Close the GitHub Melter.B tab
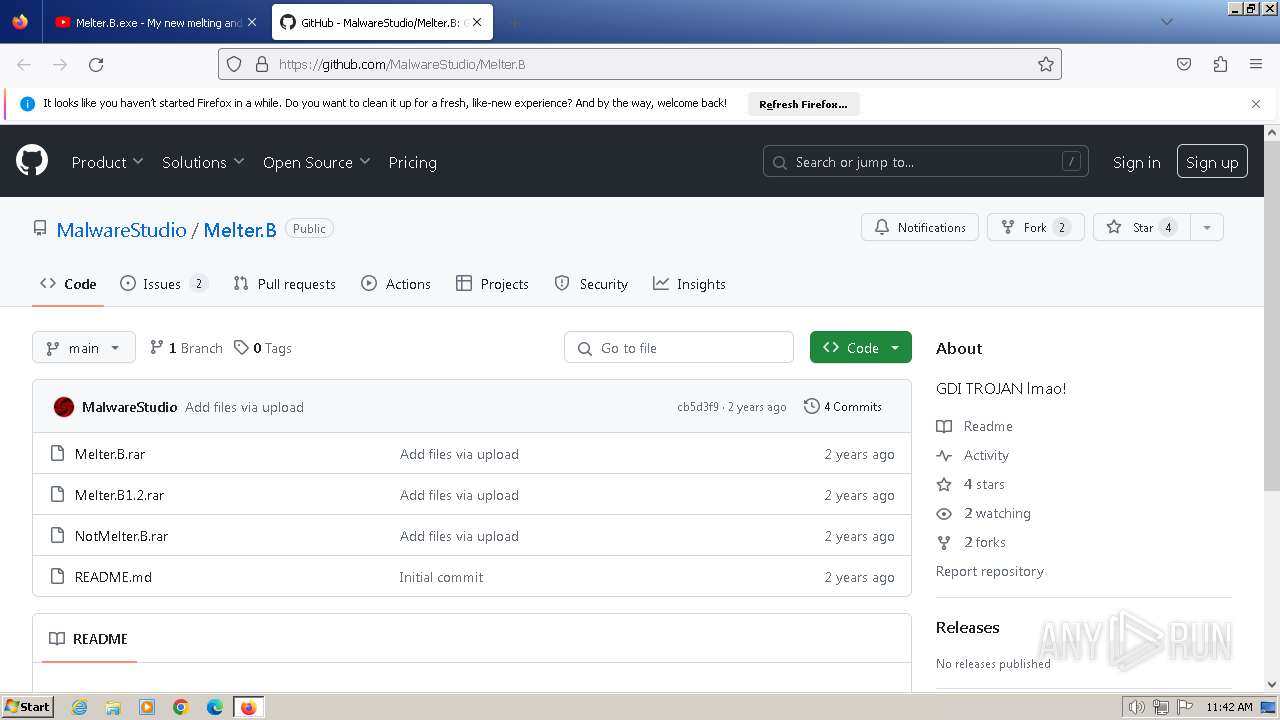Screen dimensions: 1280x720 pos(478,22)
